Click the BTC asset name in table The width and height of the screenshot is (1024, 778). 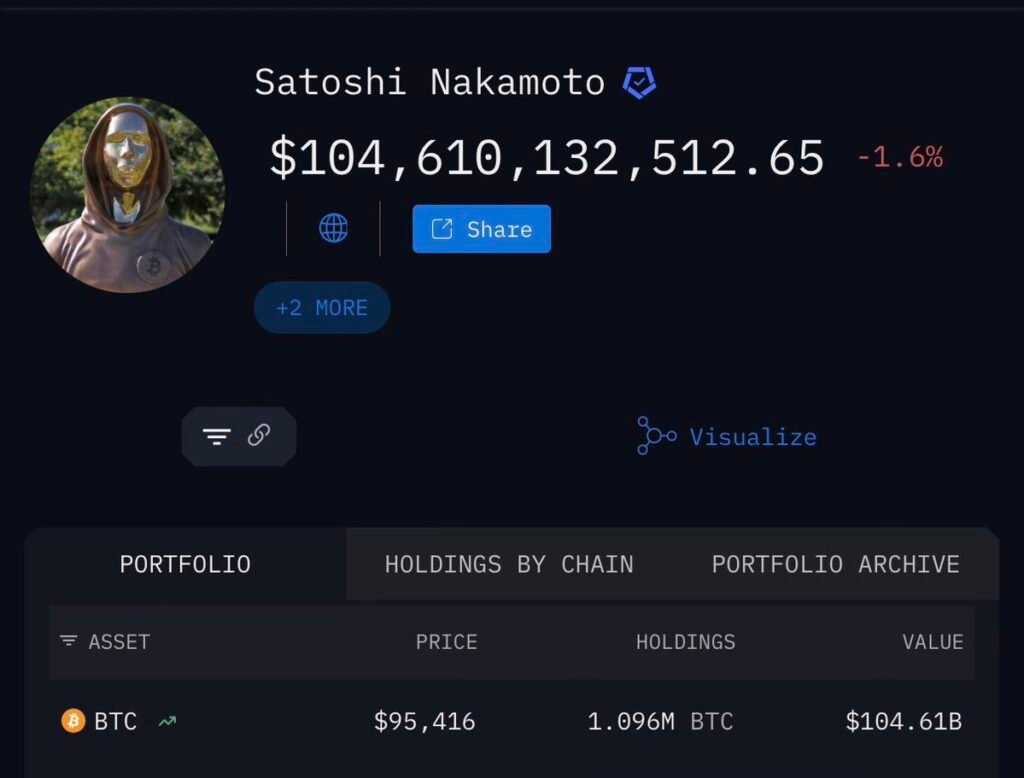pyautogui.click(x=115, y=721)
